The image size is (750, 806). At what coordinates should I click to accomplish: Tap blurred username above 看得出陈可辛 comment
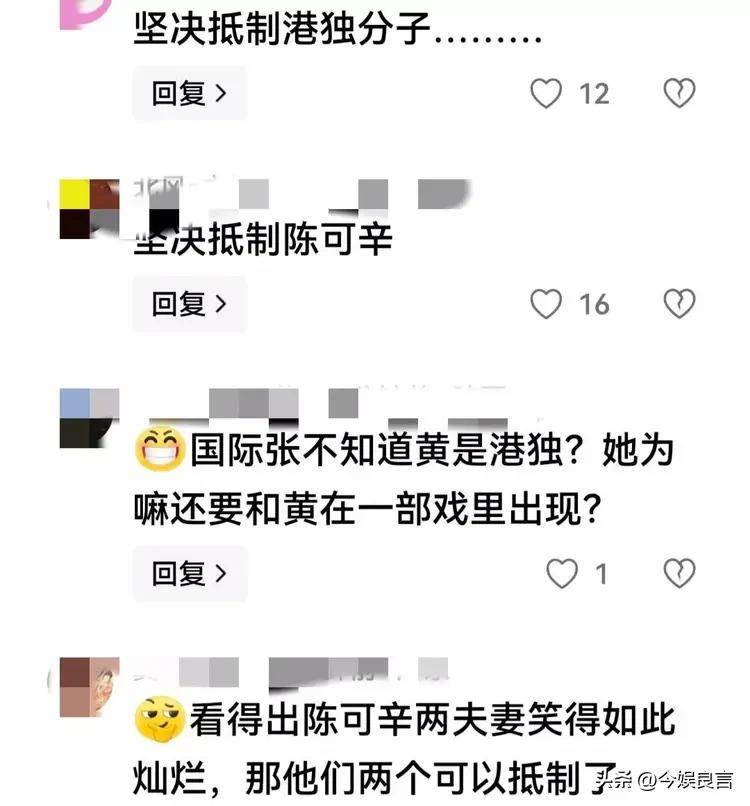click(290, 672)
